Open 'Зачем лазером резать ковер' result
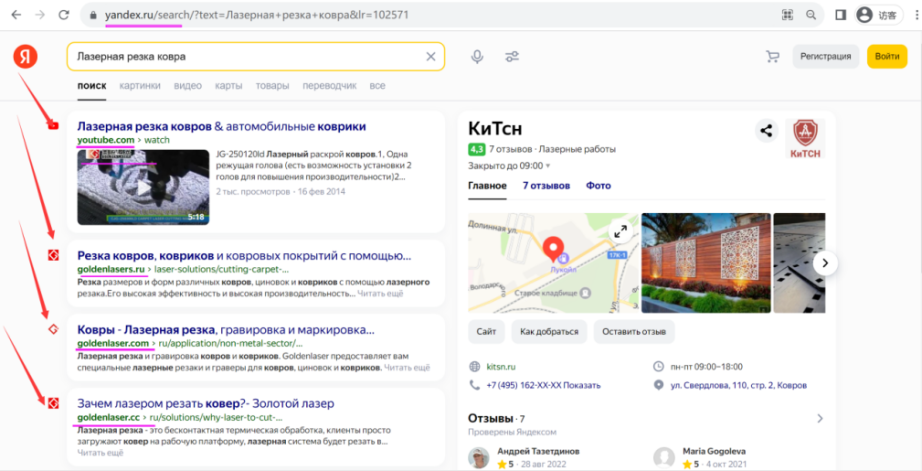Image resolution: width=922 pixels, height=471 pixels. pos(205,403)
